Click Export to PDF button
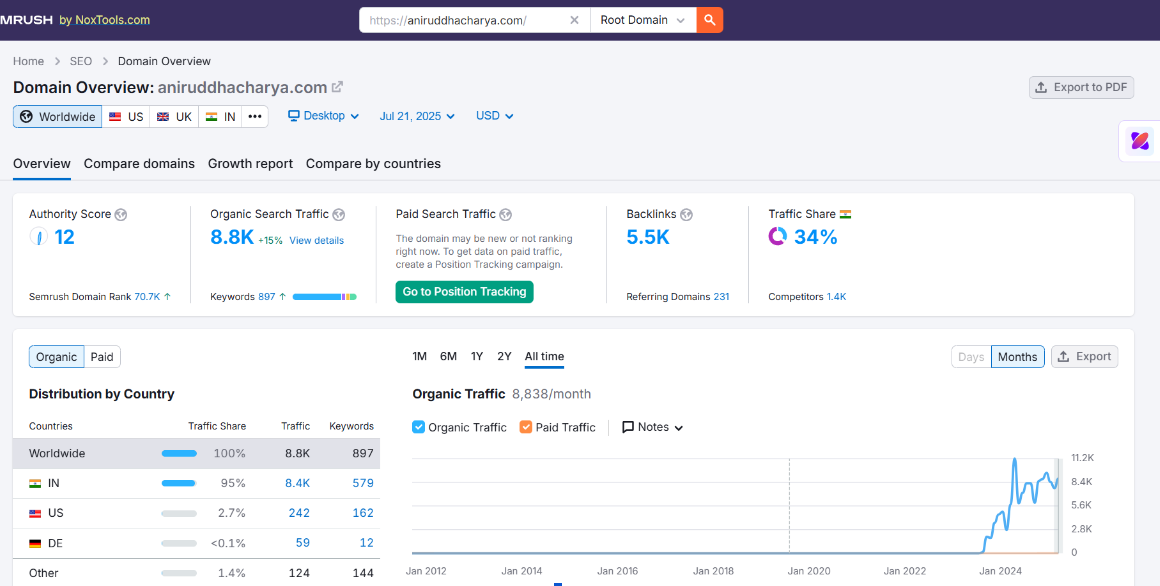 1082,87
